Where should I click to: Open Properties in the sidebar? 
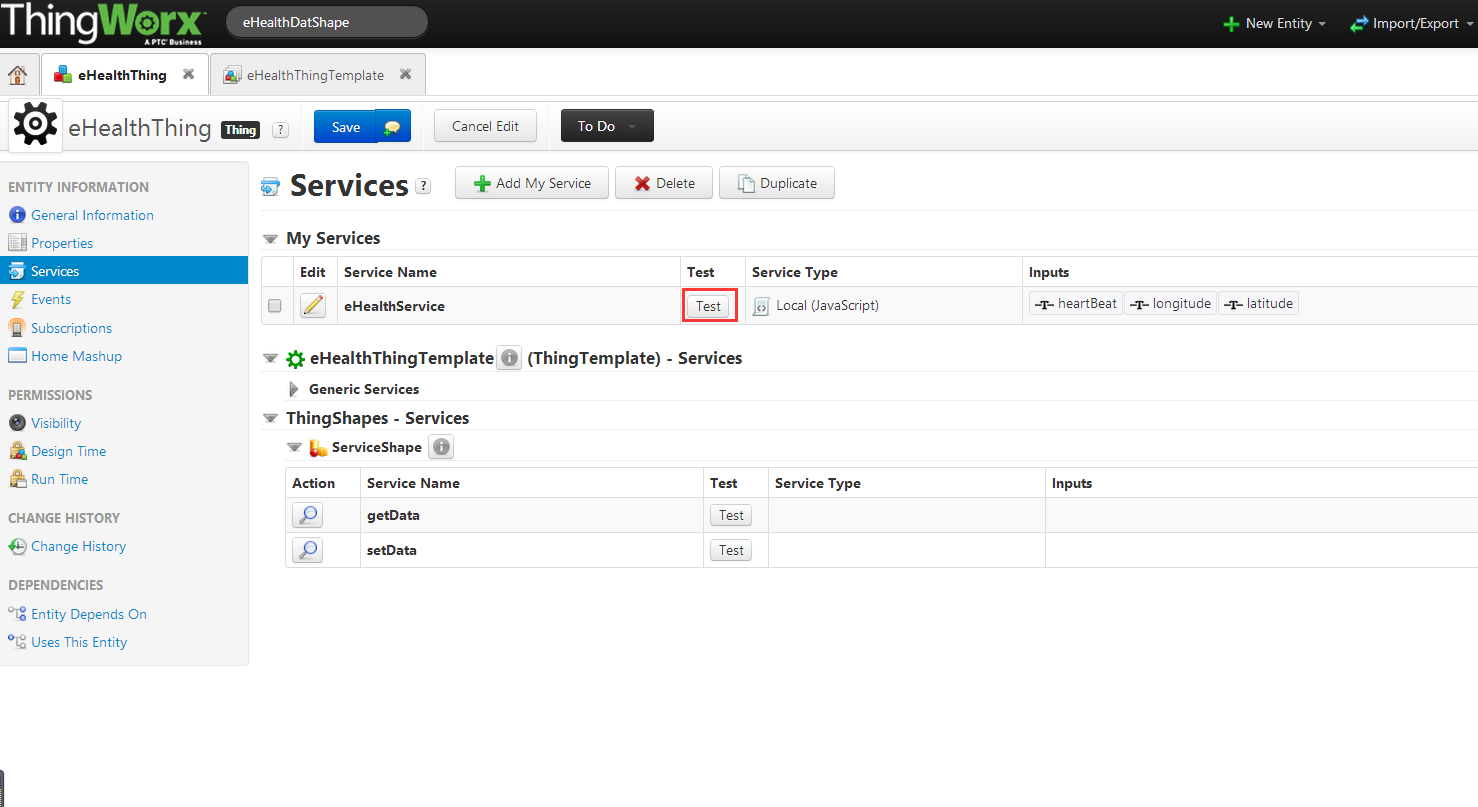coord(62,243)
